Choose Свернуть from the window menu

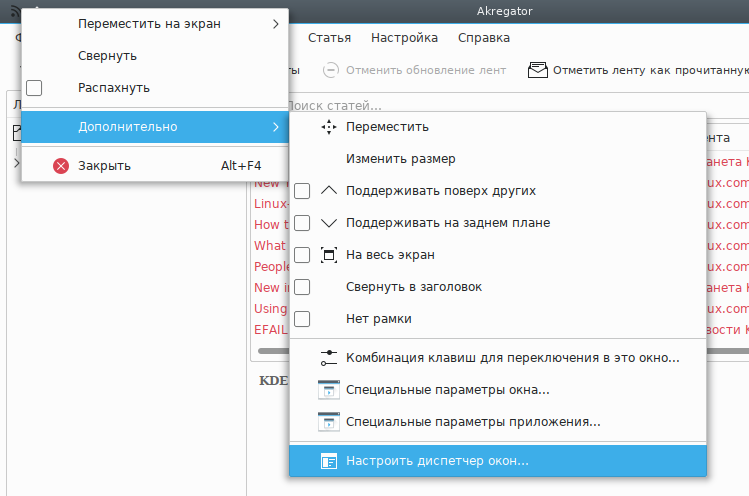[108, 56]
